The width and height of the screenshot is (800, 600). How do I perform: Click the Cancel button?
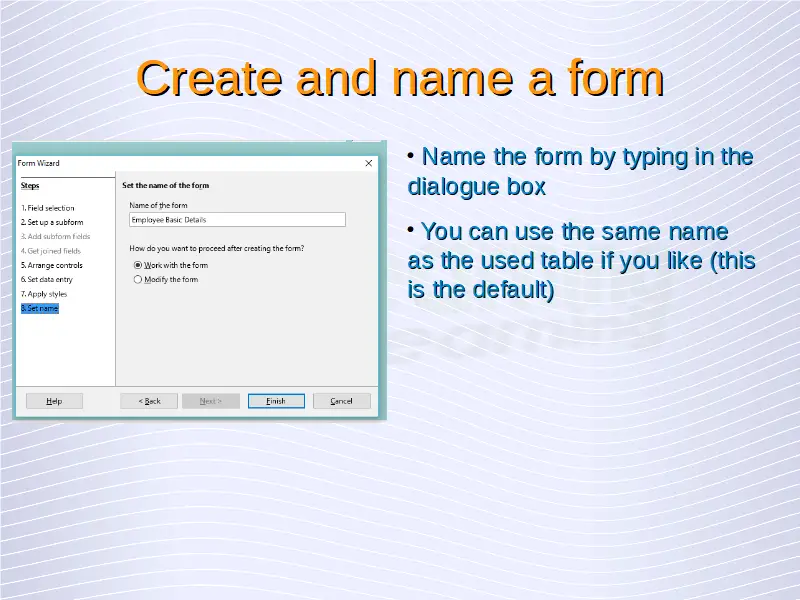pyautogui.click(x=341, y=401)
